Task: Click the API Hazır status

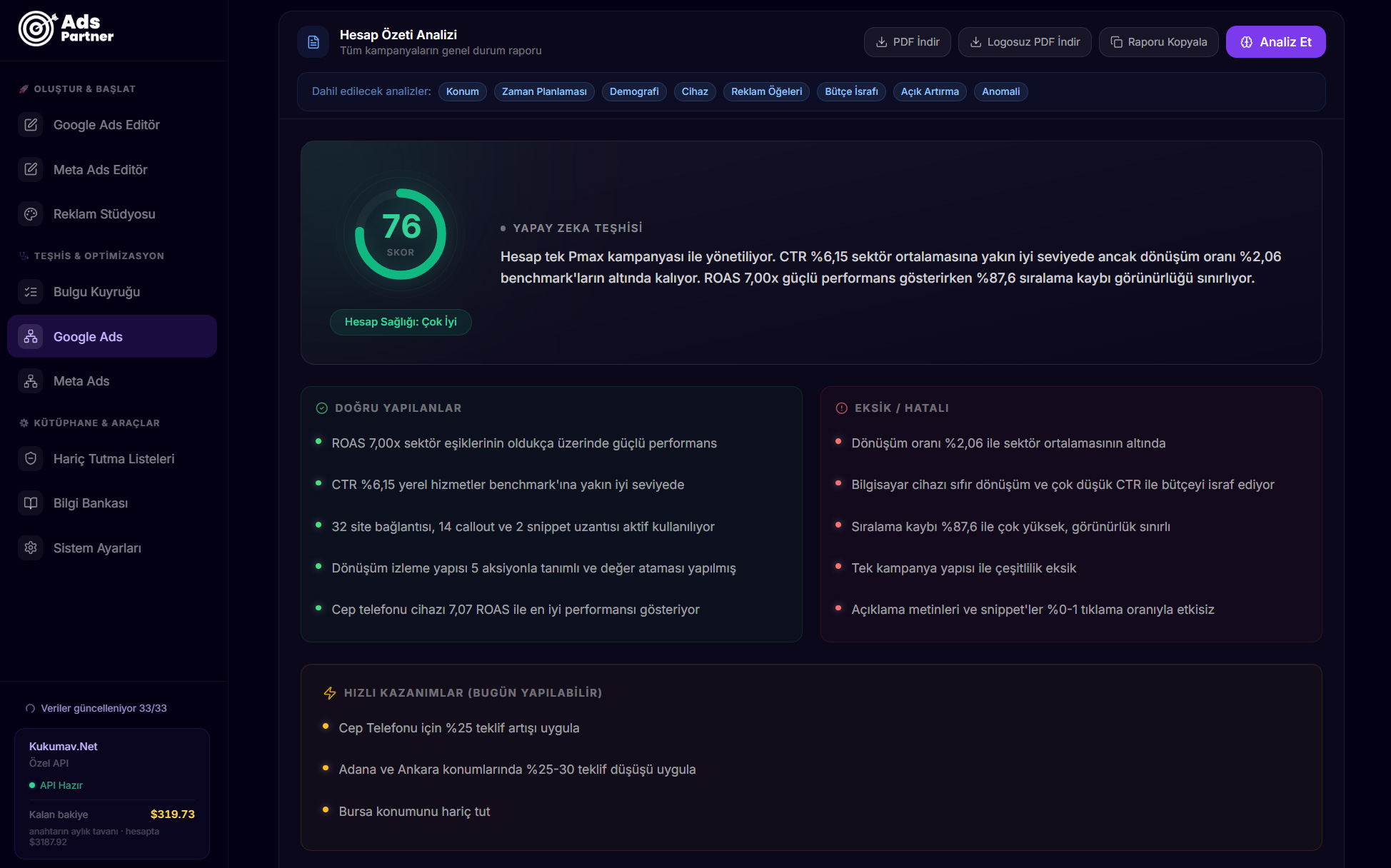Action: 56,785
